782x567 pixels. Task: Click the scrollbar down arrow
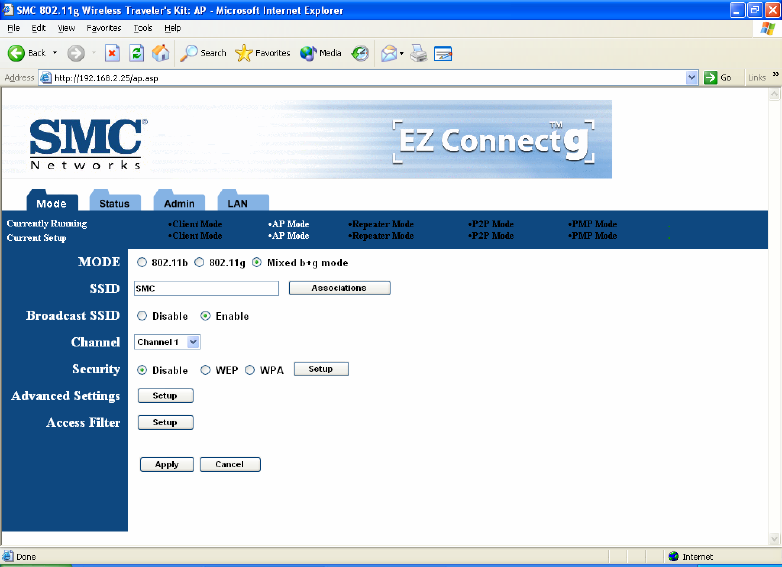coord(775,539)
